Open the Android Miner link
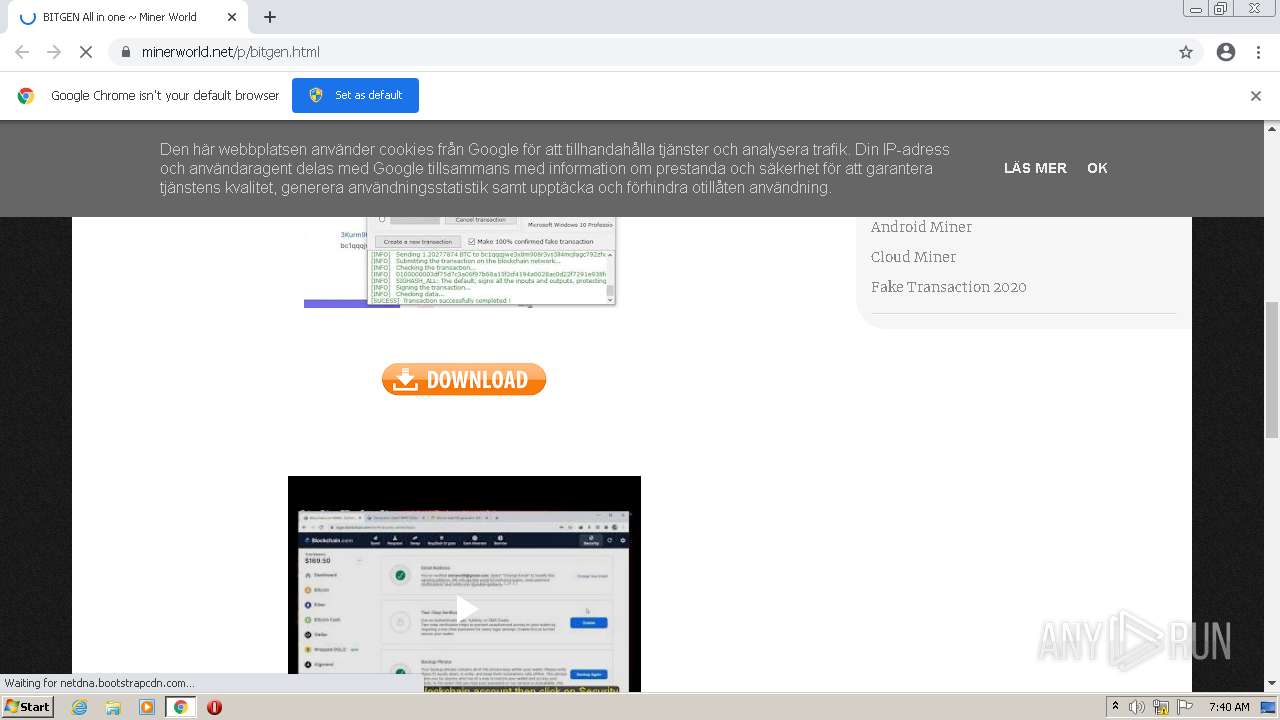The width and height of the screenshot is (1280, 720). 921,227
